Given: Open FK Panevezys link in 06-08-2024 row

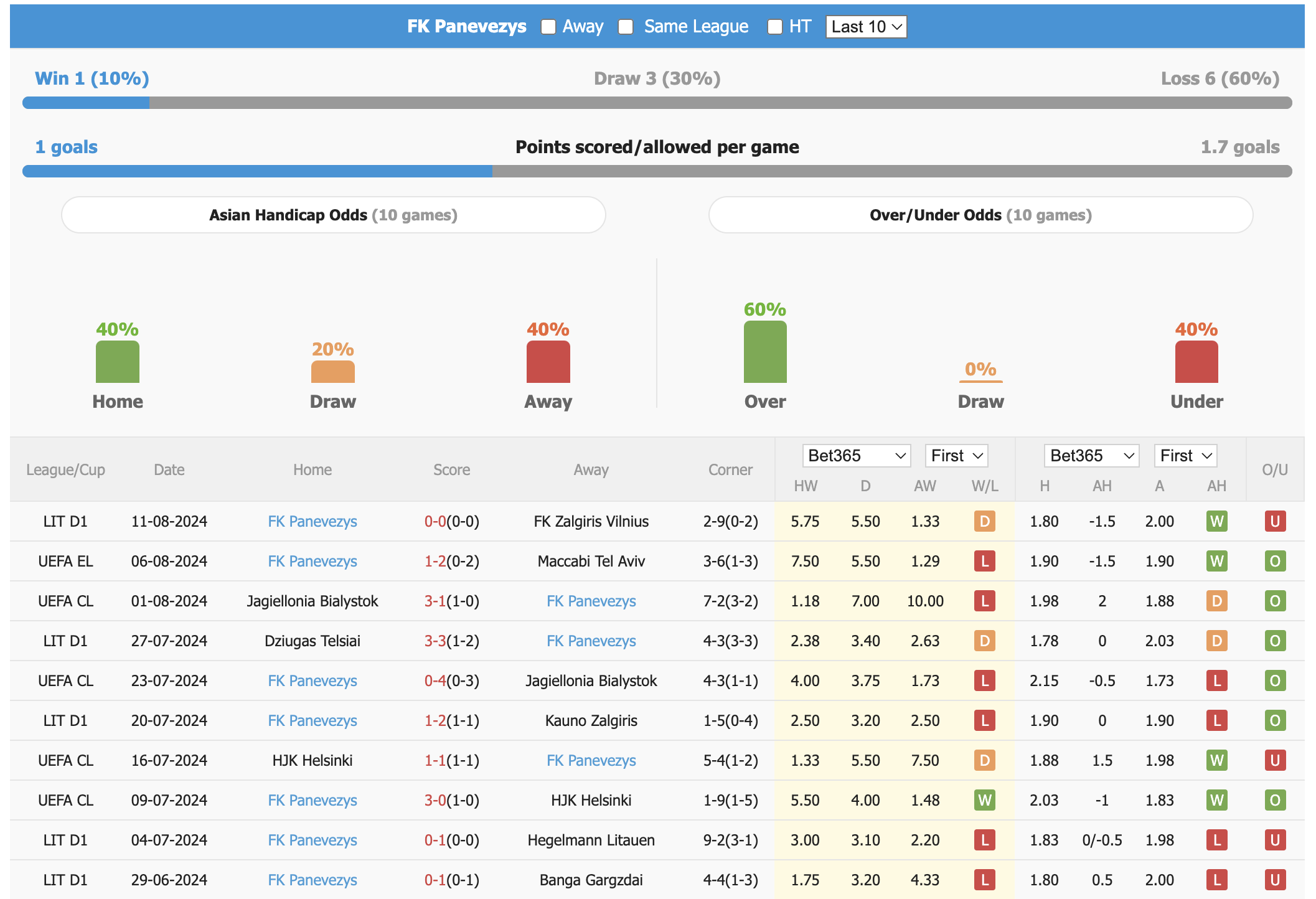Looking at the screenshot, I should tap(313, 561).
